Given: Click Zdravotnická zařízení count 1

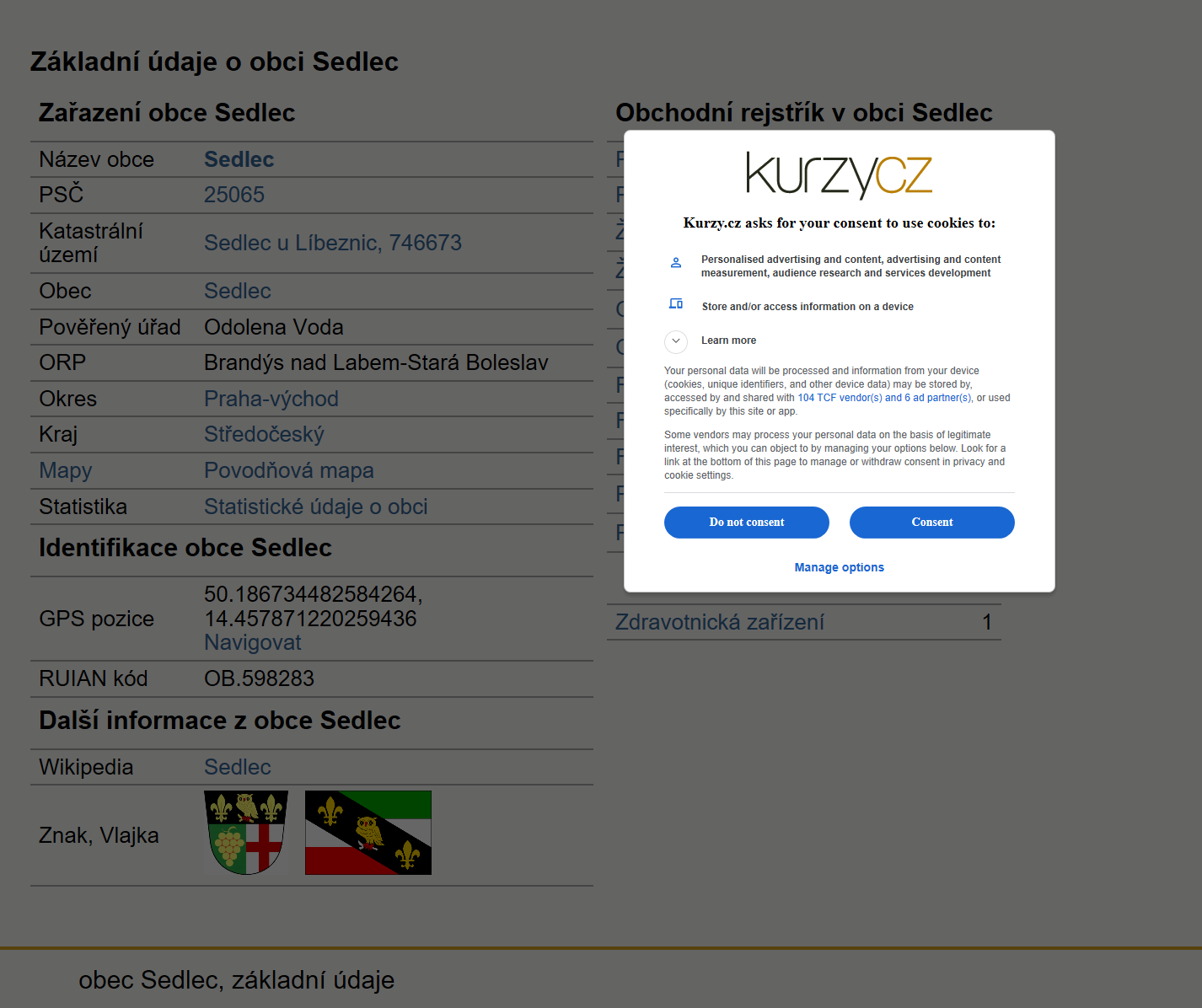Looking at the screenshot, I should click(986, 622).
